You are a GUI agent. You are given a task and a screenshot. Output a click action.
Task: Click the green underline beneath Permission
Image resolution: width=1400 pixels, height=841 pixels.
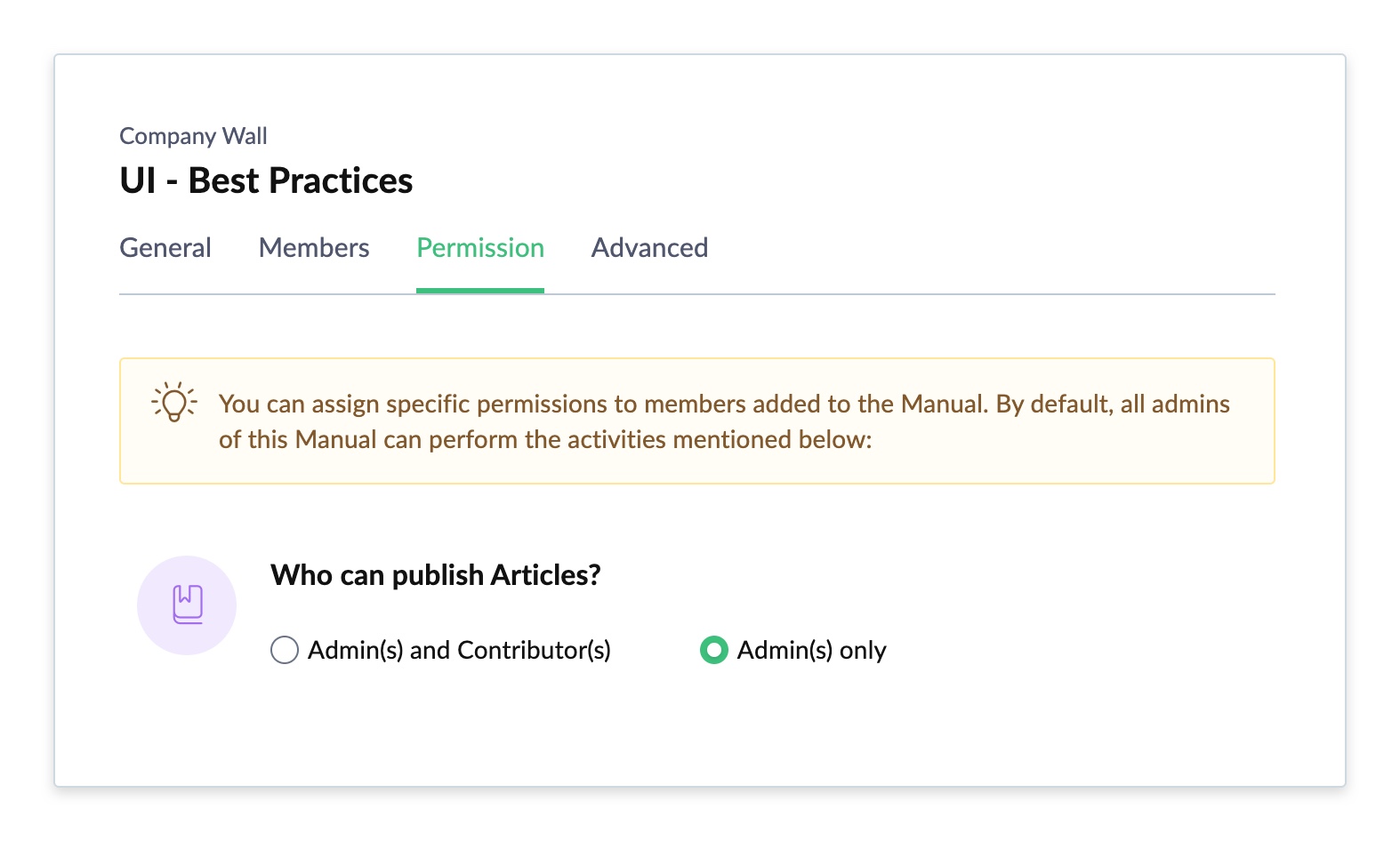480,291
